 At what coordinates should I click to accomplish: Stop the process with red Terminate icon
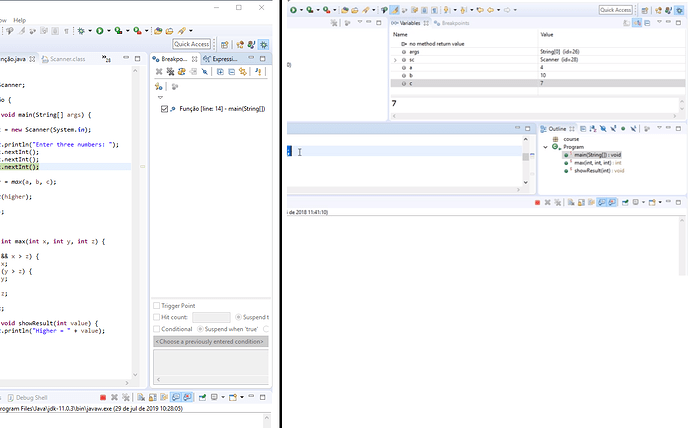pyautogui.click(x=103, y=398)
